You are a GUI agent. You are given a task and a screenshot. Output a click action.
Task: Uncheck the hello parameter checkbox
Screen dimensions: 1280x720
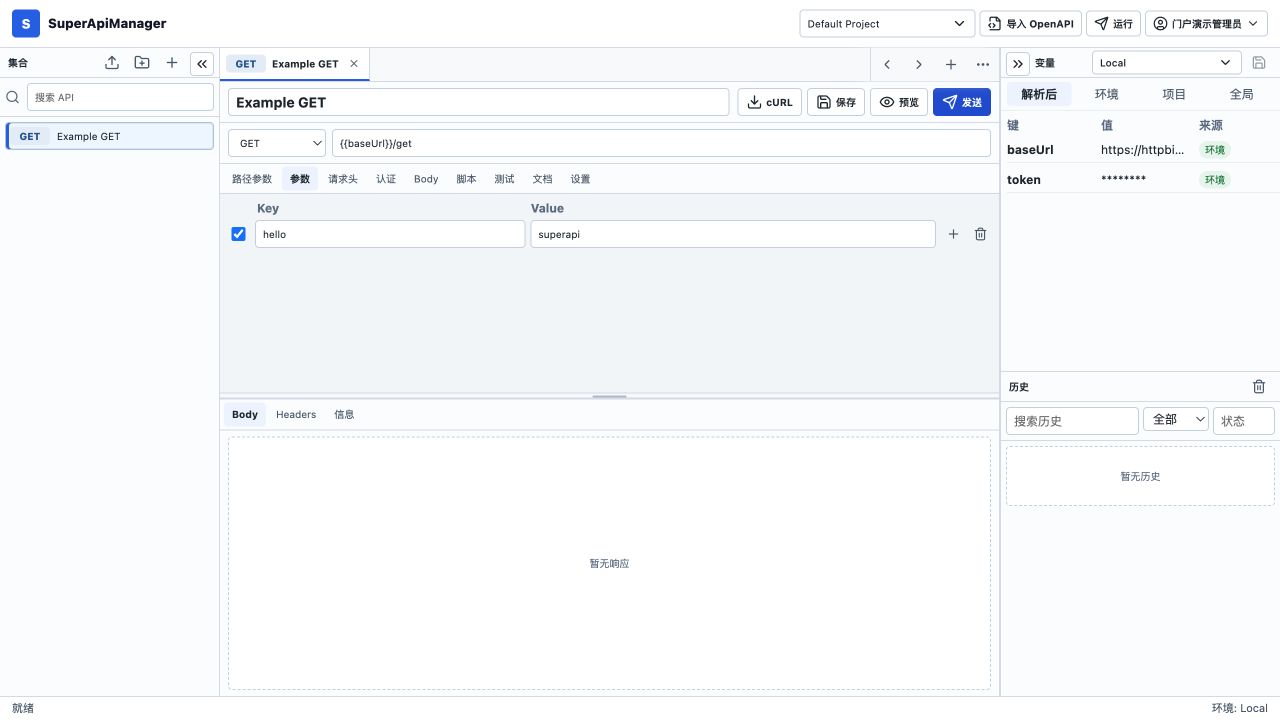(x=238, y=234)
